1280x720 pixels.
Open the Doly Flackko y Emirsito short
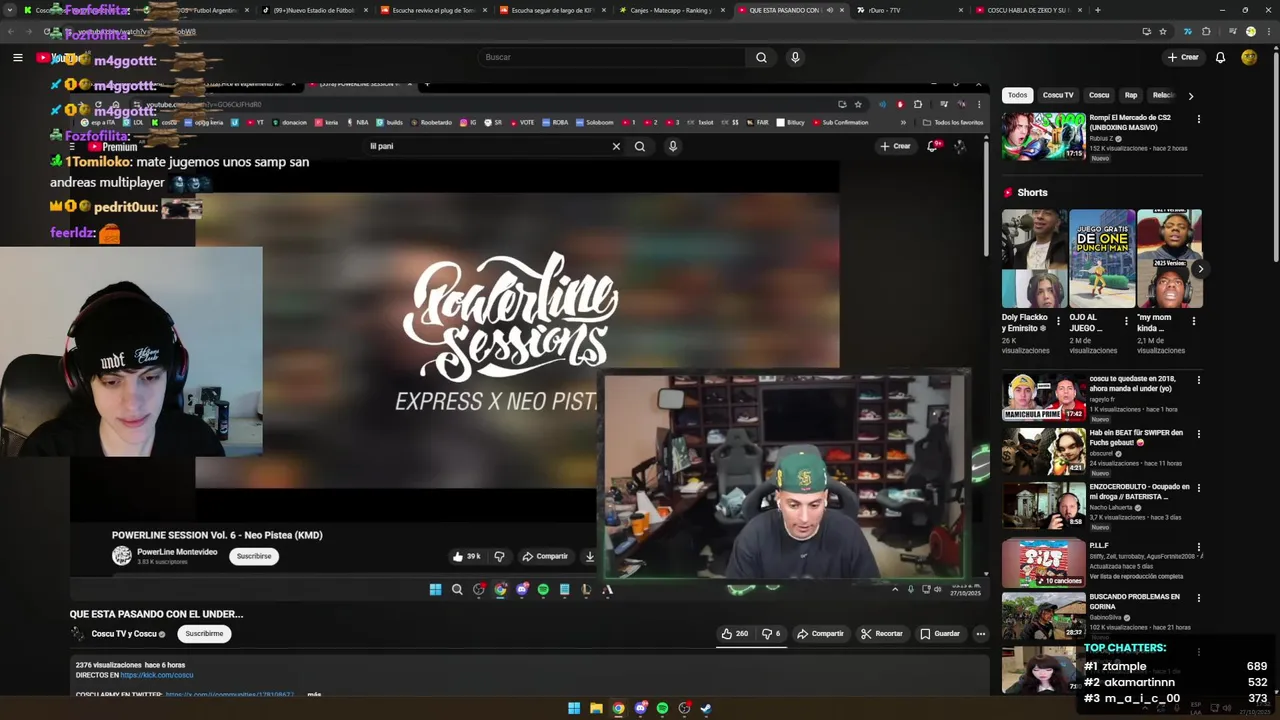pos(1034,259)
